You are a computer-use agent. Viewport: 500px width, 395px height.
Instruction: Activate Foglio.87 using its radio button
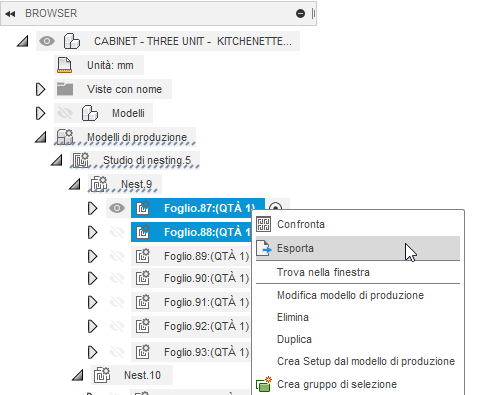point(275,206)
